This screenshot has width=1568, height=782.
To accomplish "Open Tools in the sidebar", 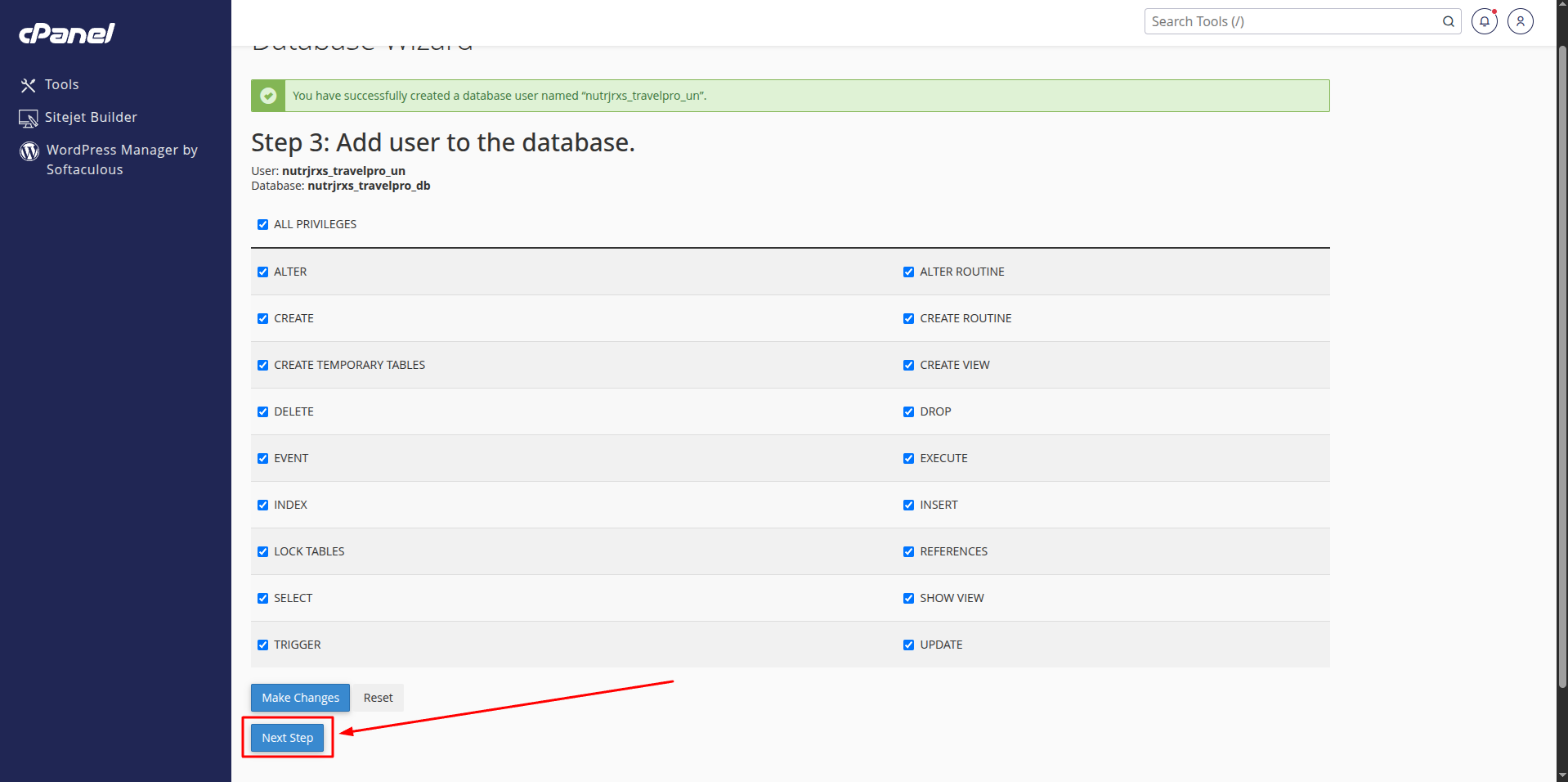I will coord(62,84).
